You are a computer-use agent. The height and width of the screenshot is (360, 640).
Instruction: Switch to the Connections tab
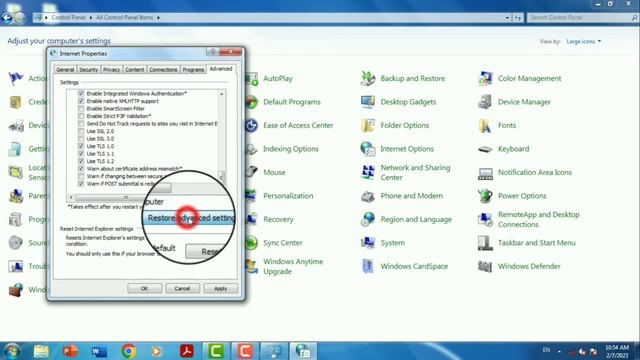coord(163,69)
